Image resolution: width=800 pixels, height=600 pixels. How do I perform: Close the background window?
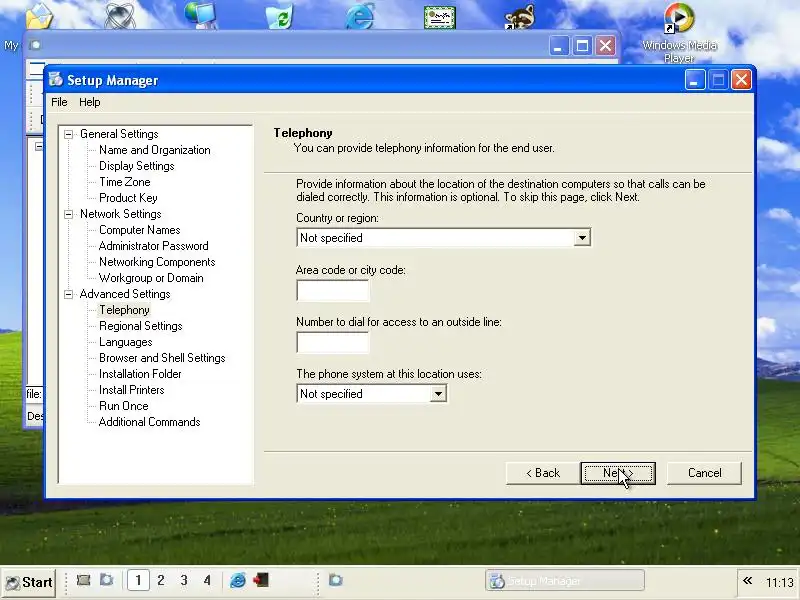click(606, 46)
